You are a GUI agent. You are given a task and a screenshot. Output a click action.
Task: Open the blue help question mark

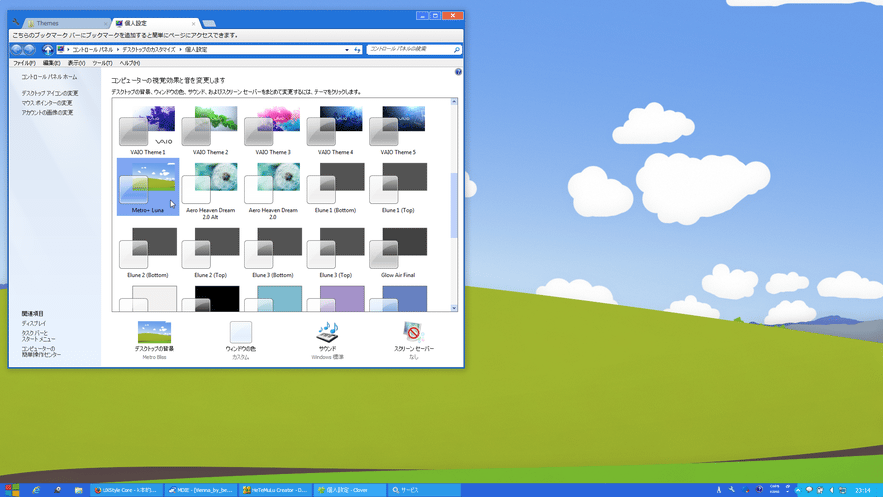click(458, 72)
